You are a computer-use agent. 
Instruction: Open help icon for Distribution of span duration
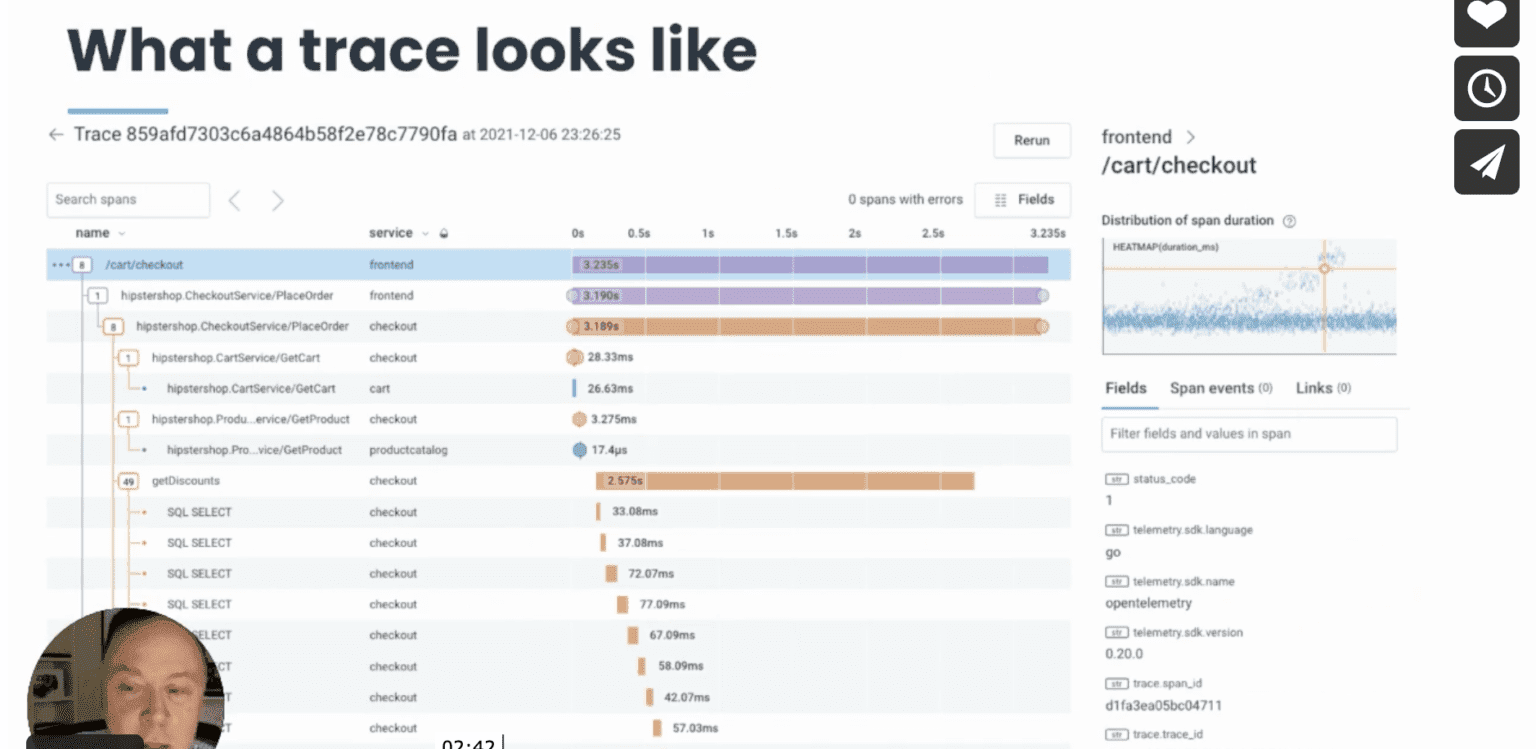(1289, 221)
